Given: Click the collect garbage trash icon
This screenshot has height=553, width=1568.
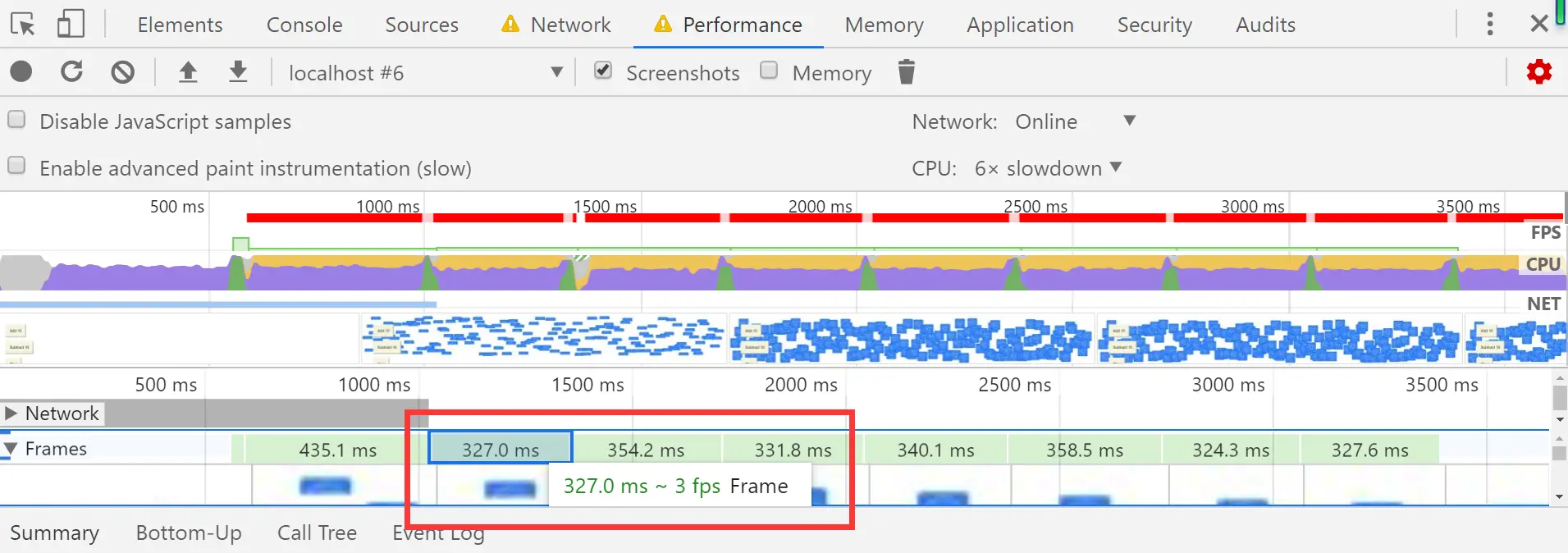Looking at the screenshot, I should point(906,72).
